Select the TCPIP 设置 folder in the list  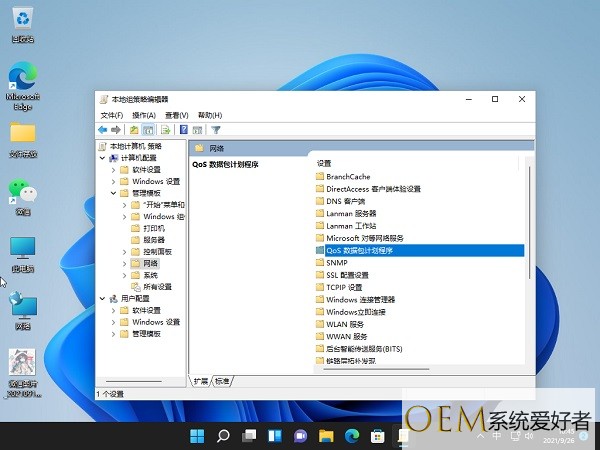coord(345,287)
